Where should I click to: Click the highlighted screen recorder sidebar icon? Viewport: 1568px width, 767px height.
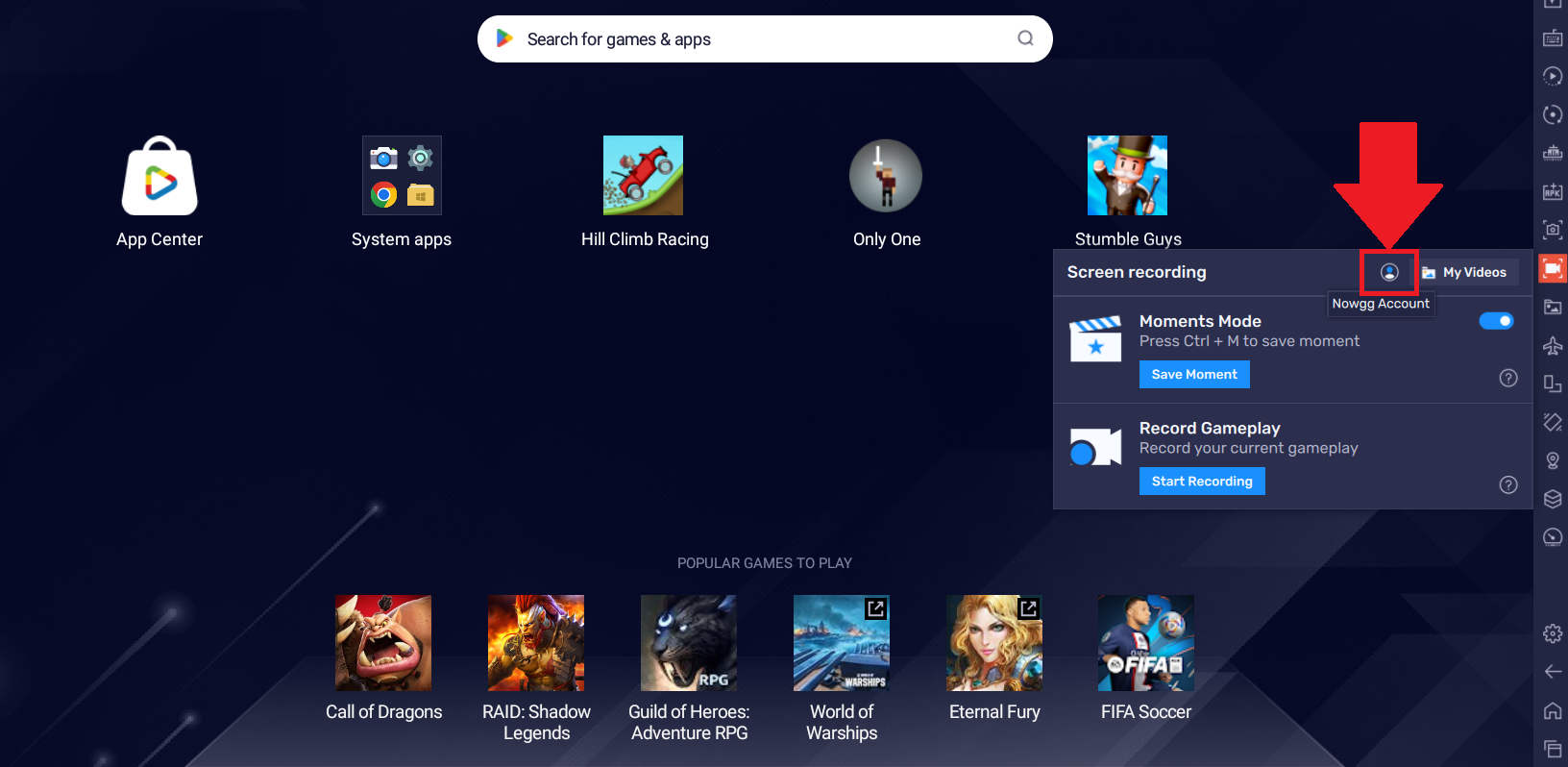pyautogui.click(x=1553, y=268)
